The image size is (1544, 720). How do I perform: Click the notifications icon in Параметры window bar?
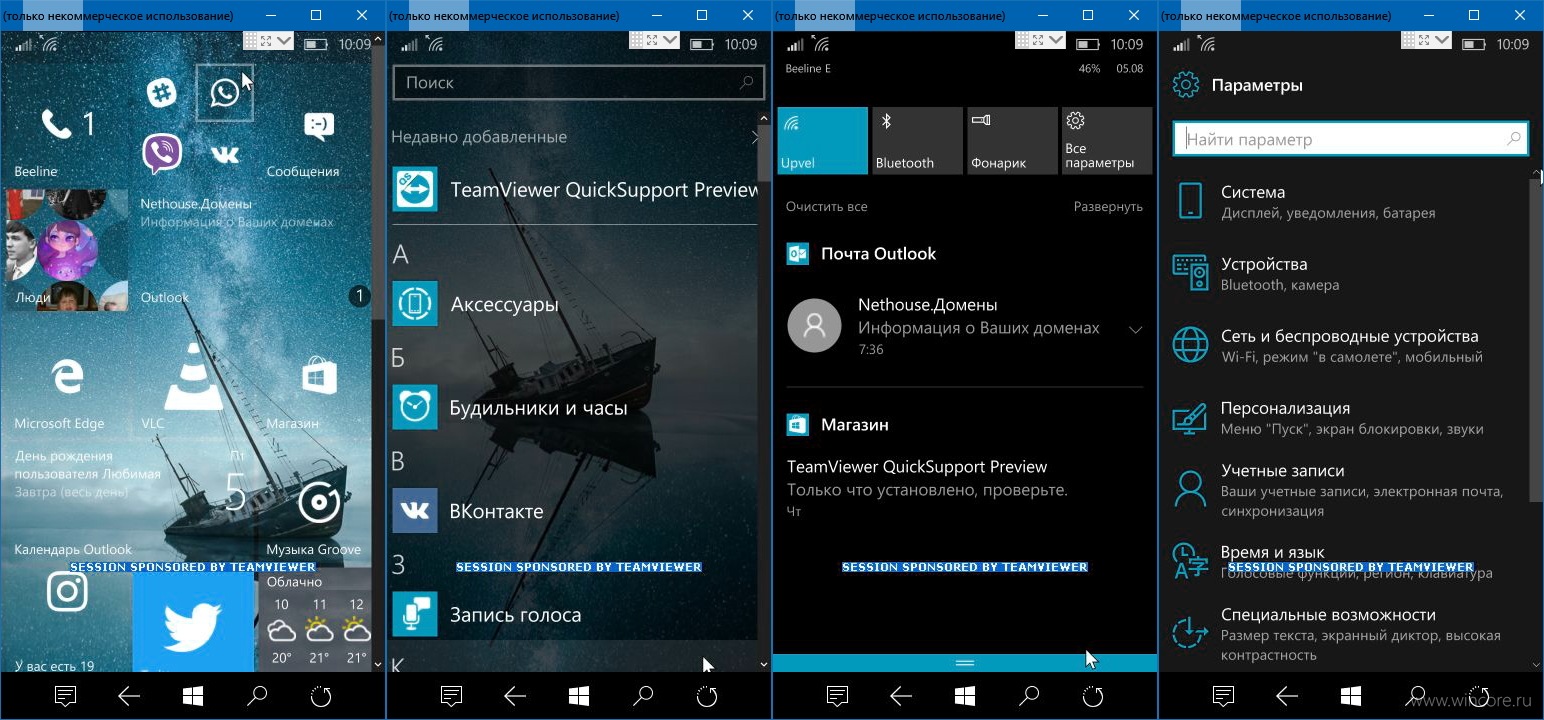click(1223, 696)
